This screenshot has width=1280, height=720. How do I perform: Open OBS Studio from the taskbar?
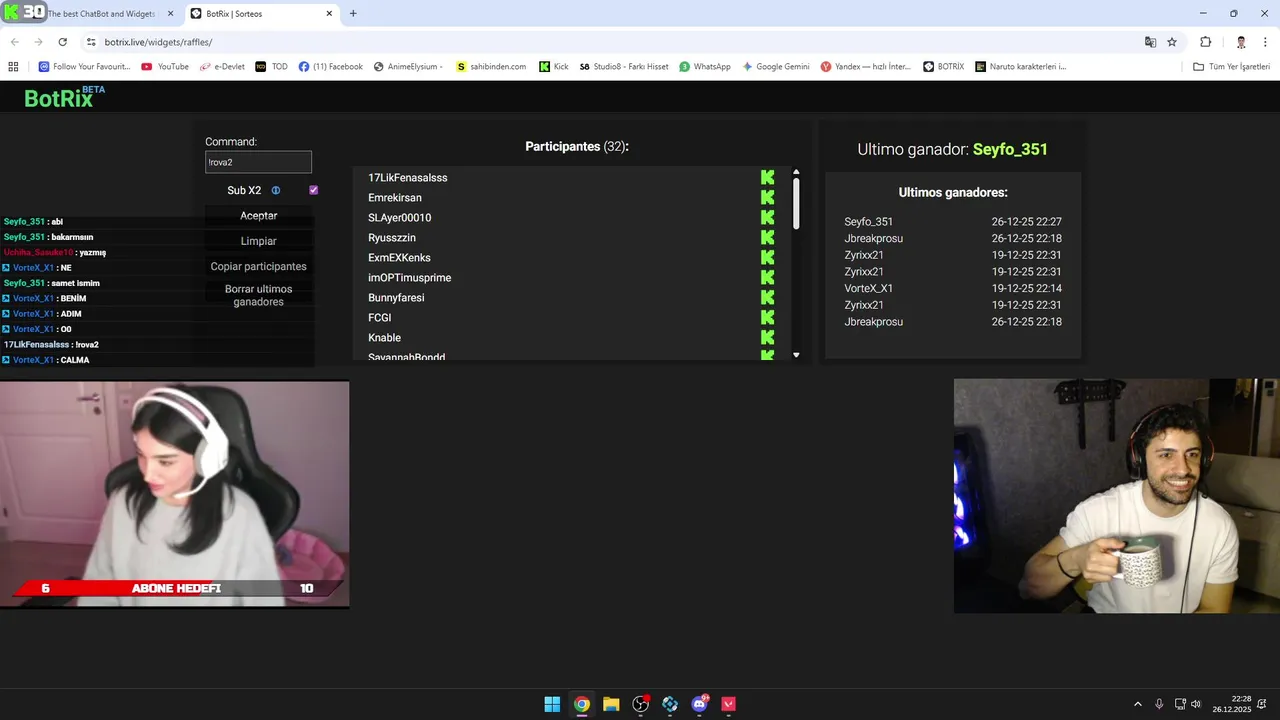pyautogui.click(x=641, y=704)
